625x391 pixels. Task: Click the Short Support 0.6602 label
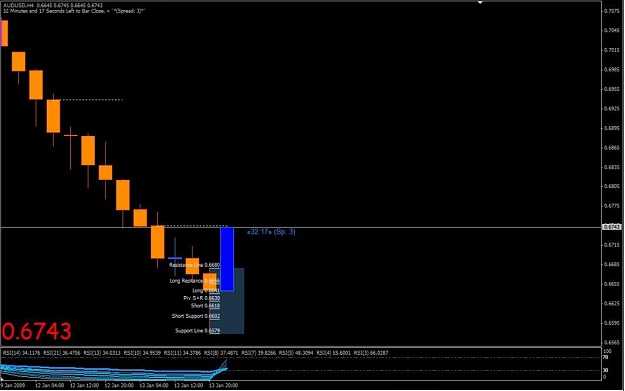(x=196, y=316)
